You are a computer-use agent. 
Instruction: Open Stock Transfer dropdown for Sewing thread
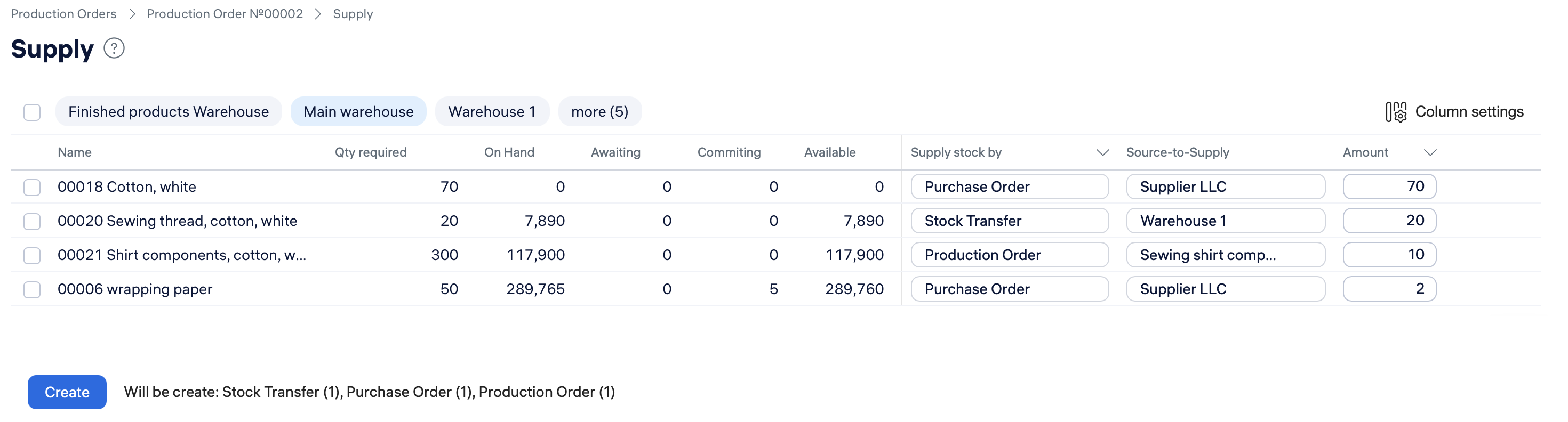tap(1009, 221)
